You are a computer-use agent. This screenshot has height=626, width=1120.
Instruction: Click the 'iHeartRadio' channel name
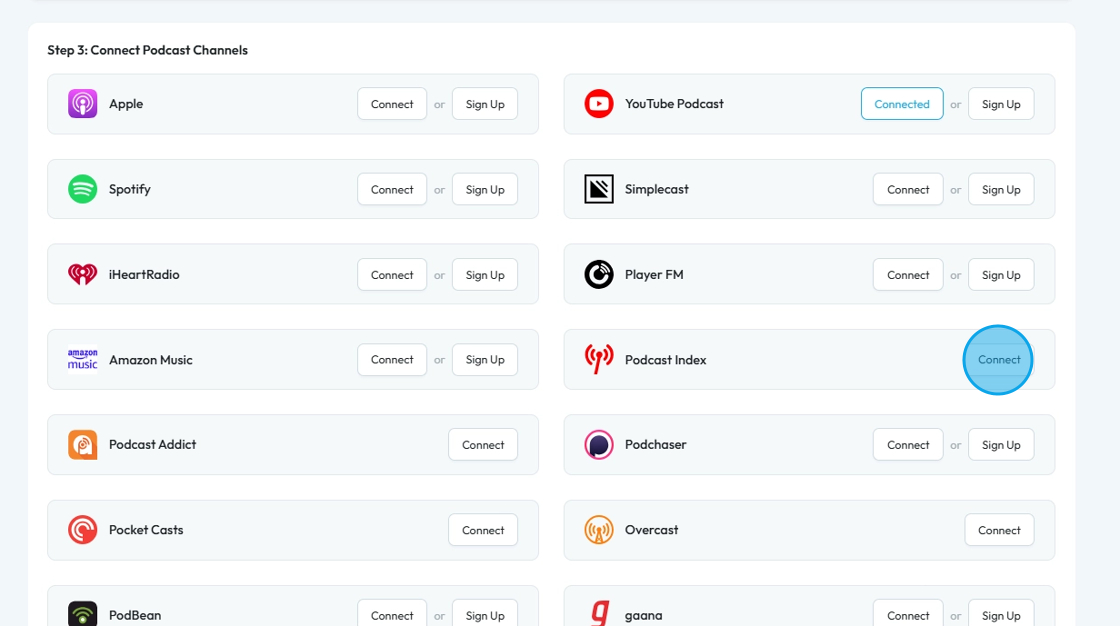[144, 274]
